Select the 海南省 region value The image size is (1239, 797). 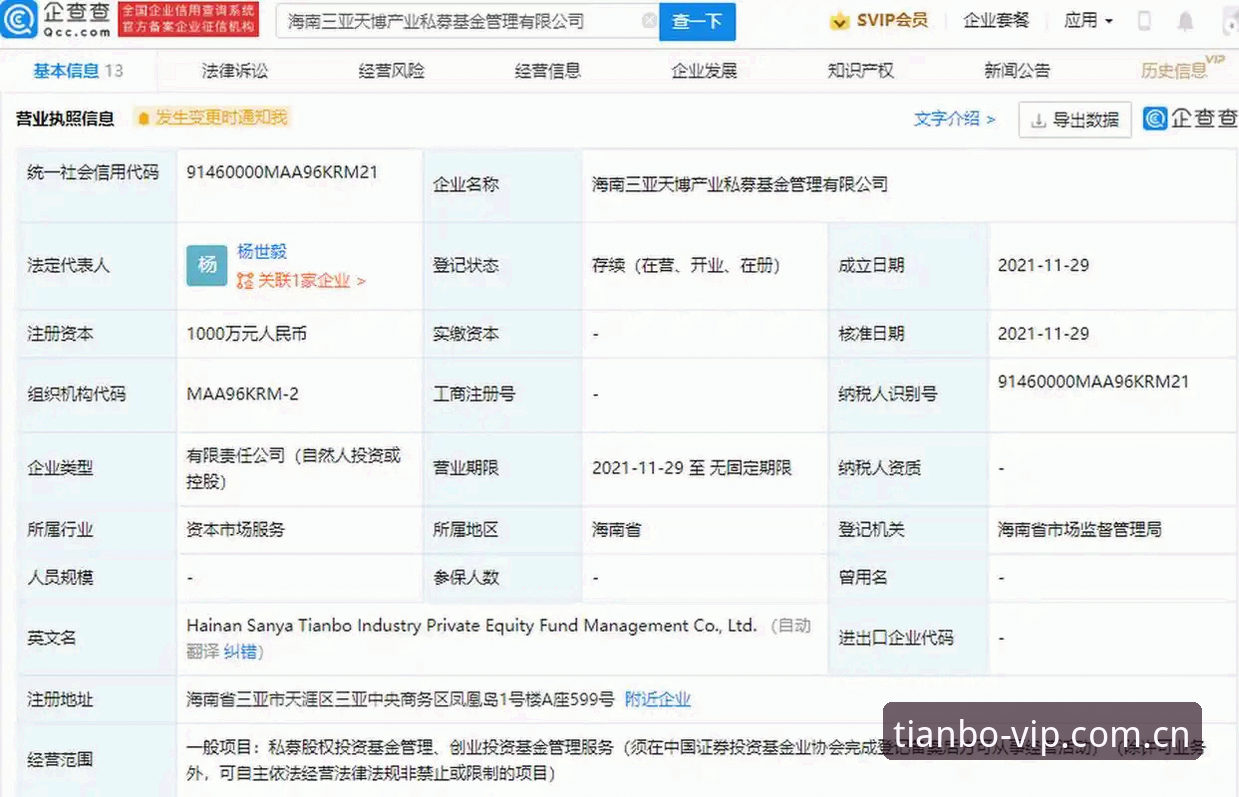616,530
